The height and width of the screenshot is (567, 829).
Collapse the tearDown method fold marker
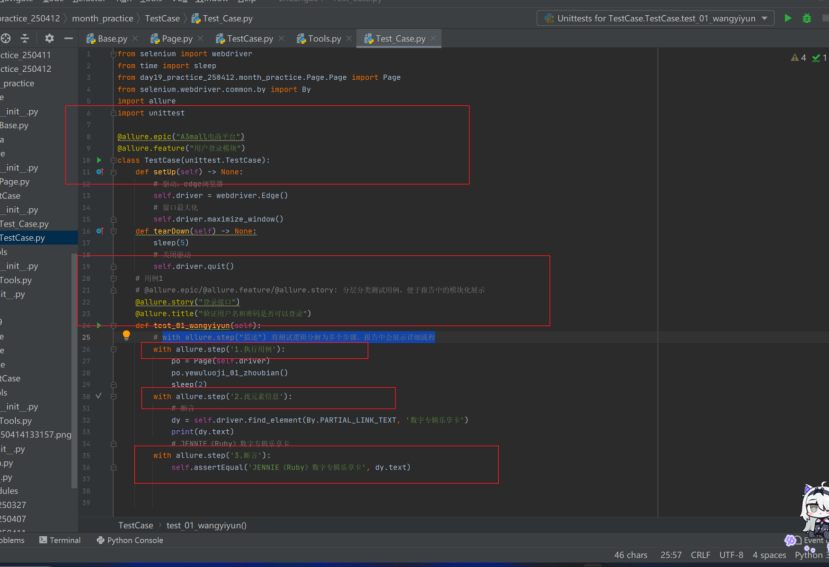click(x=113, y=231)
